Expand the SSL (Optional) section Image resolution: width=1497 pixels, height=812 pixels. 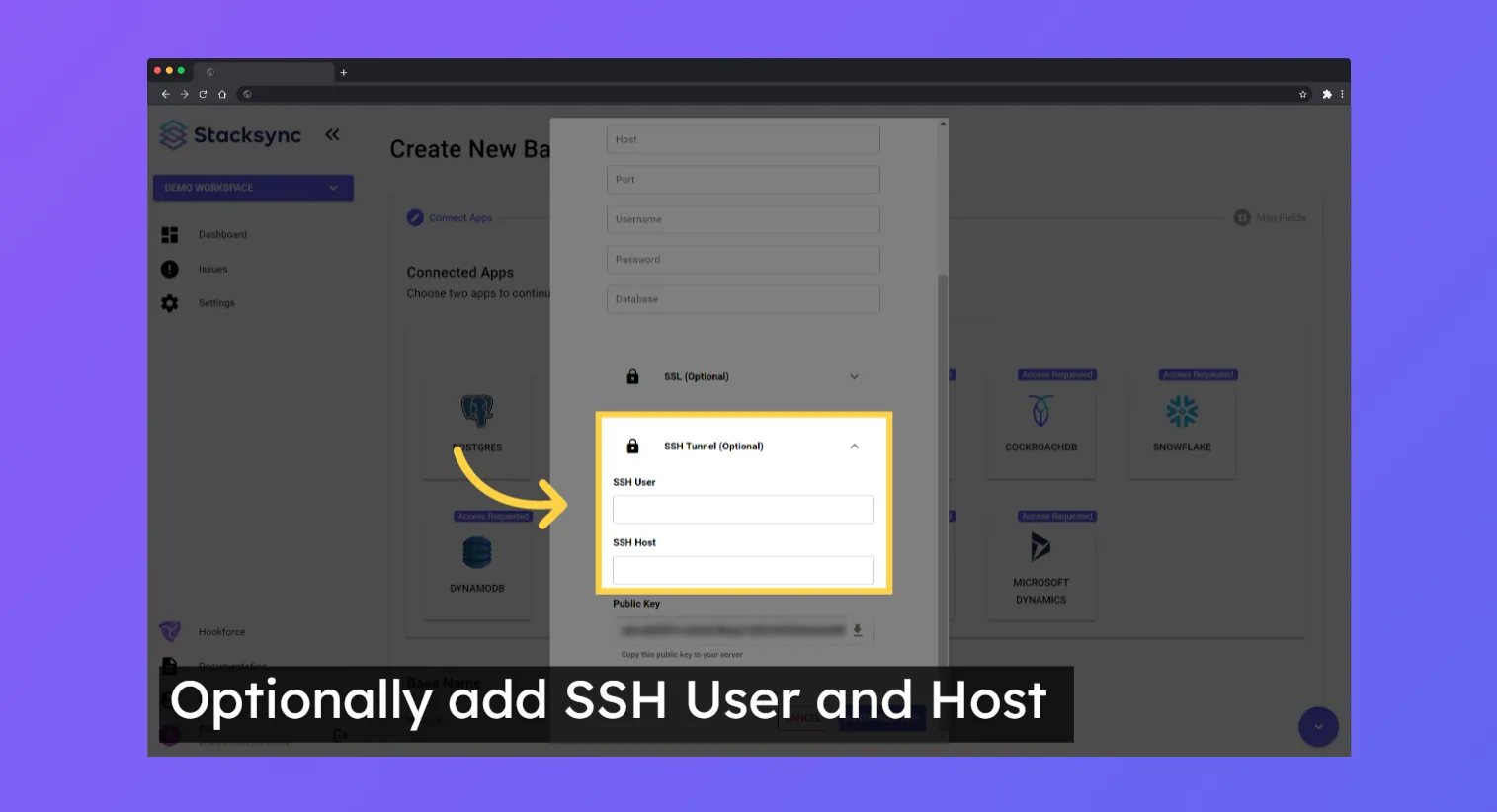click(x=743, y=376)
